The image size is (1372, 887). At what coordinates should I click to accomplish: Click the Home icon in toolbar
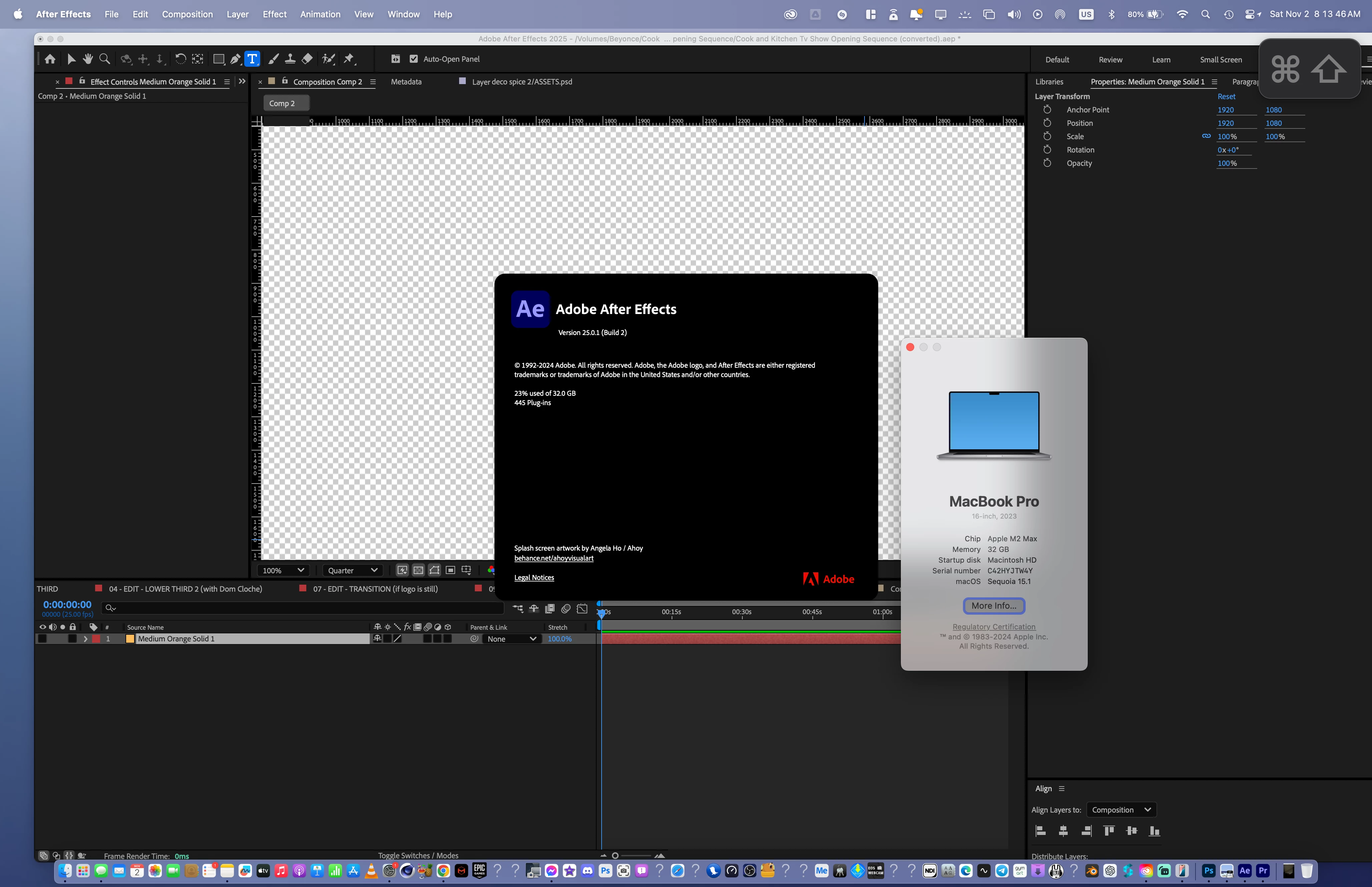pyautogui.click(x=50, y=59)
